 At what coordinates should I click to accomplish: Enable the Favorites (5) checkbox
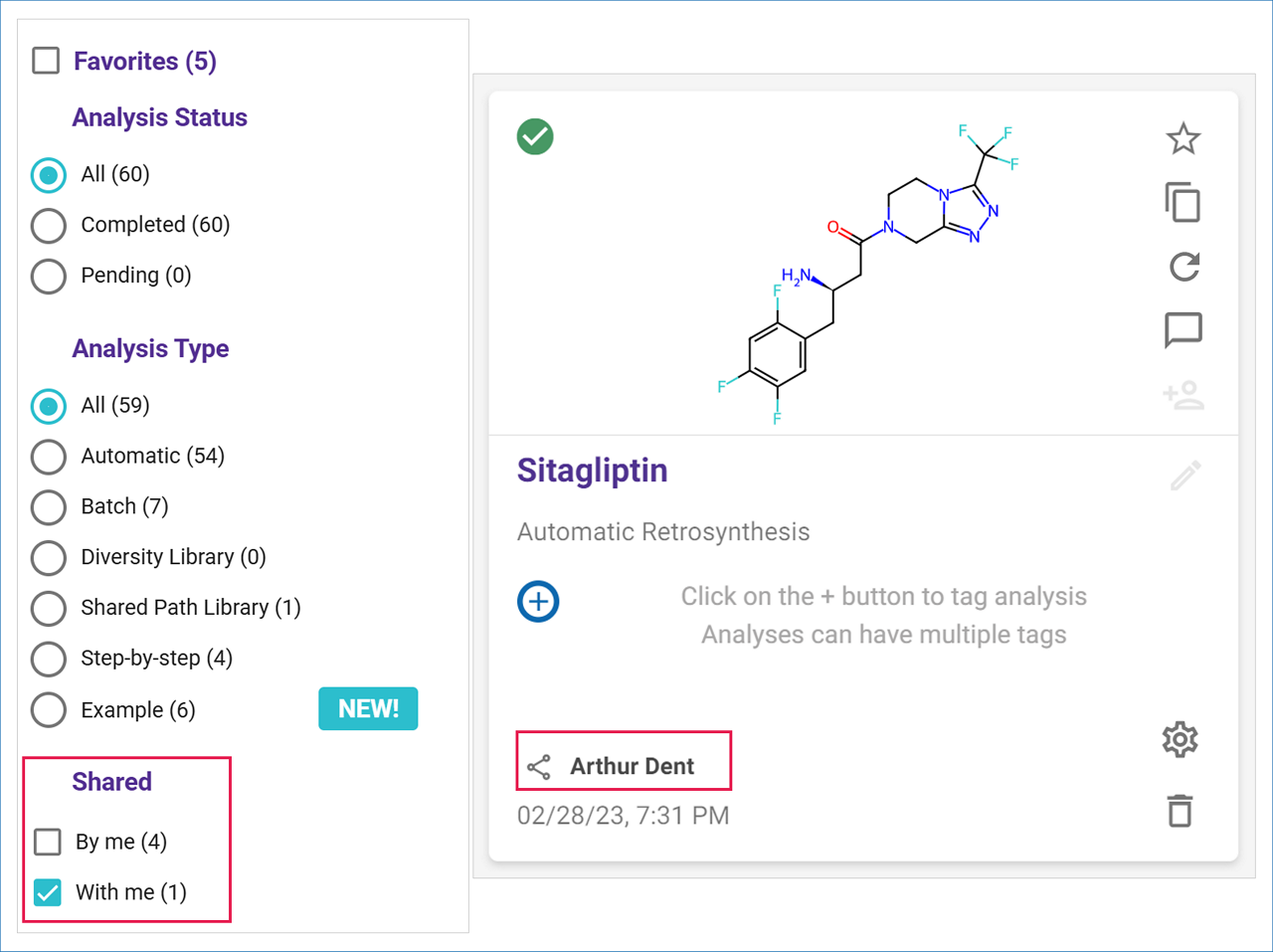click(x=47, y=61)
